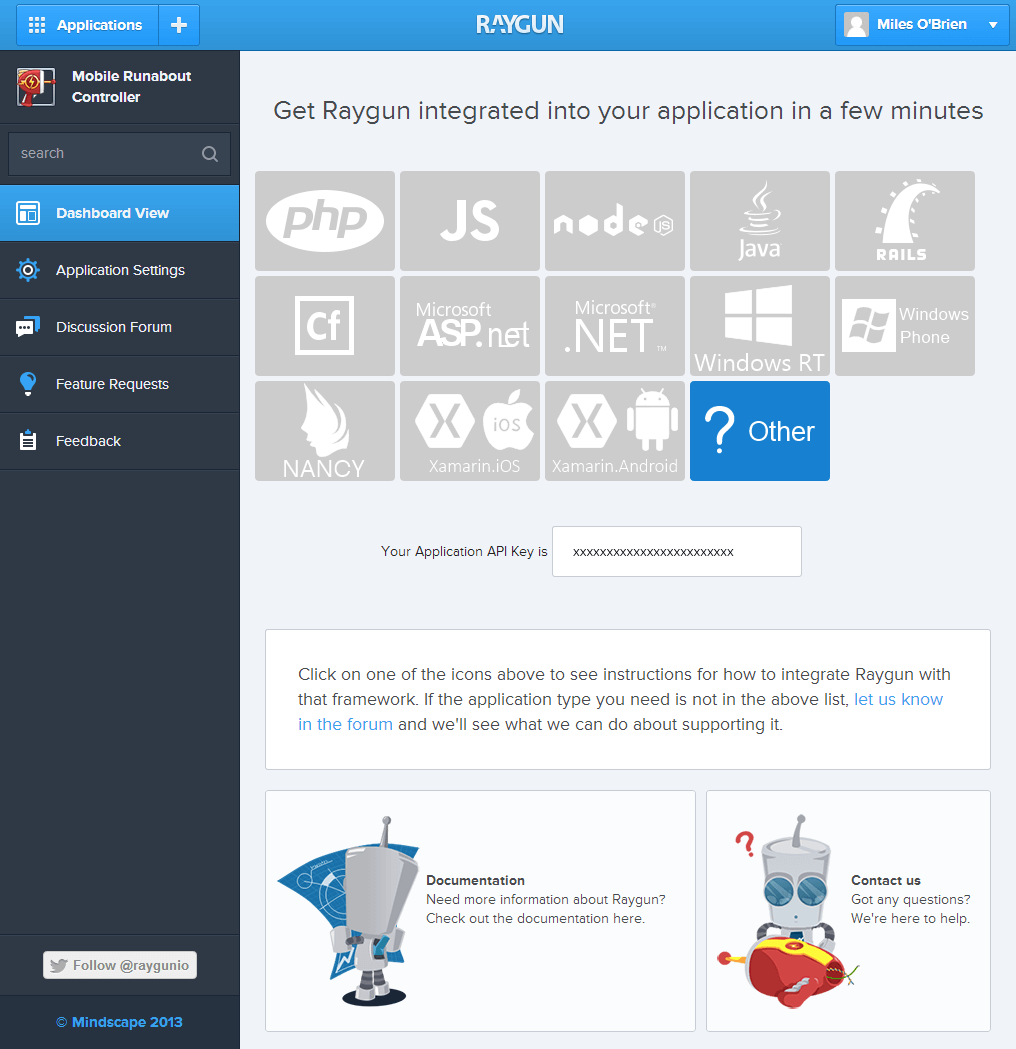Open Dashboard View in sidebar

point(120,213)
